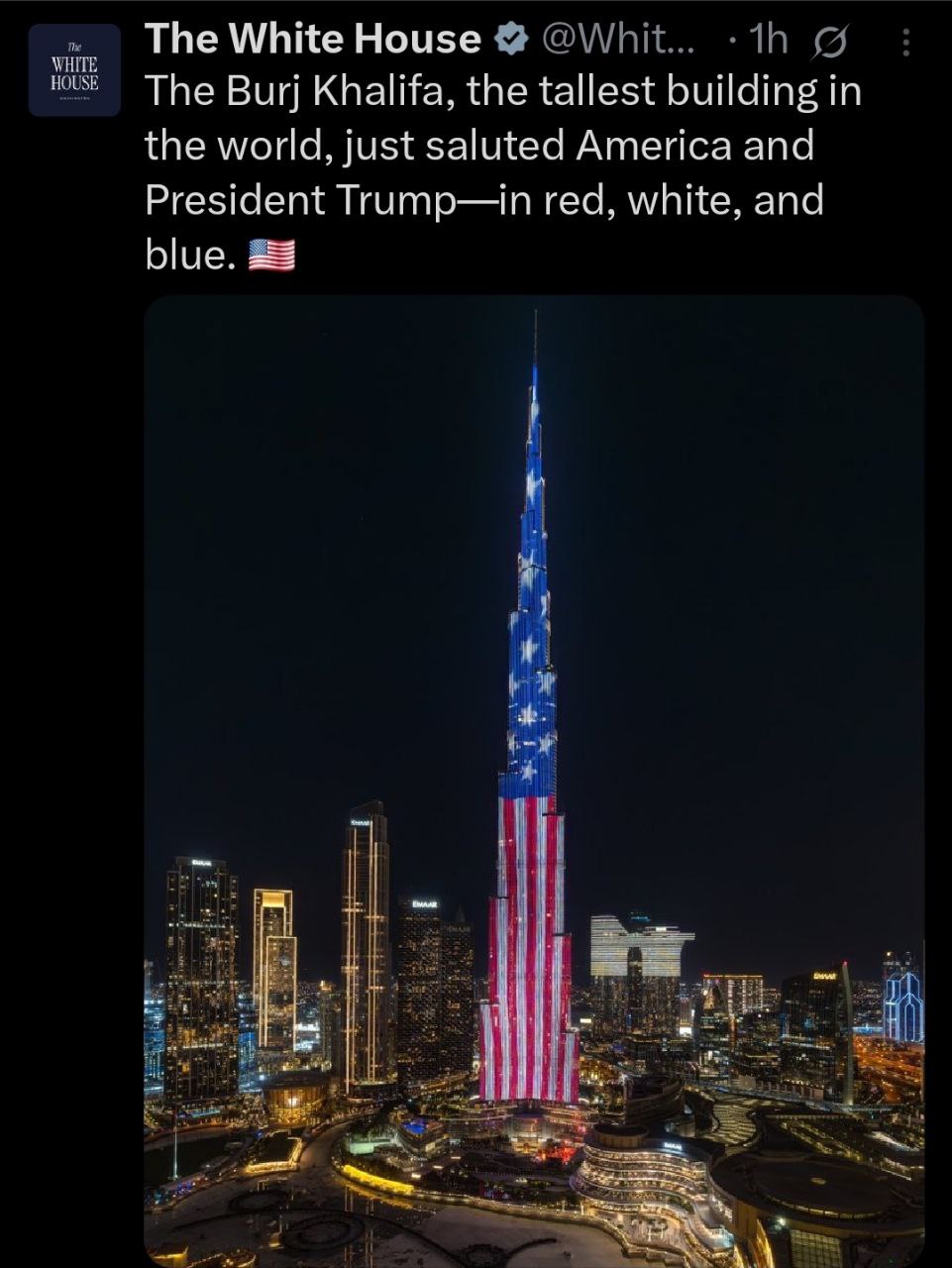Viewport: 952px width, 1268px height.
Task: Click the blue verified badge
Action: point(509,40)
